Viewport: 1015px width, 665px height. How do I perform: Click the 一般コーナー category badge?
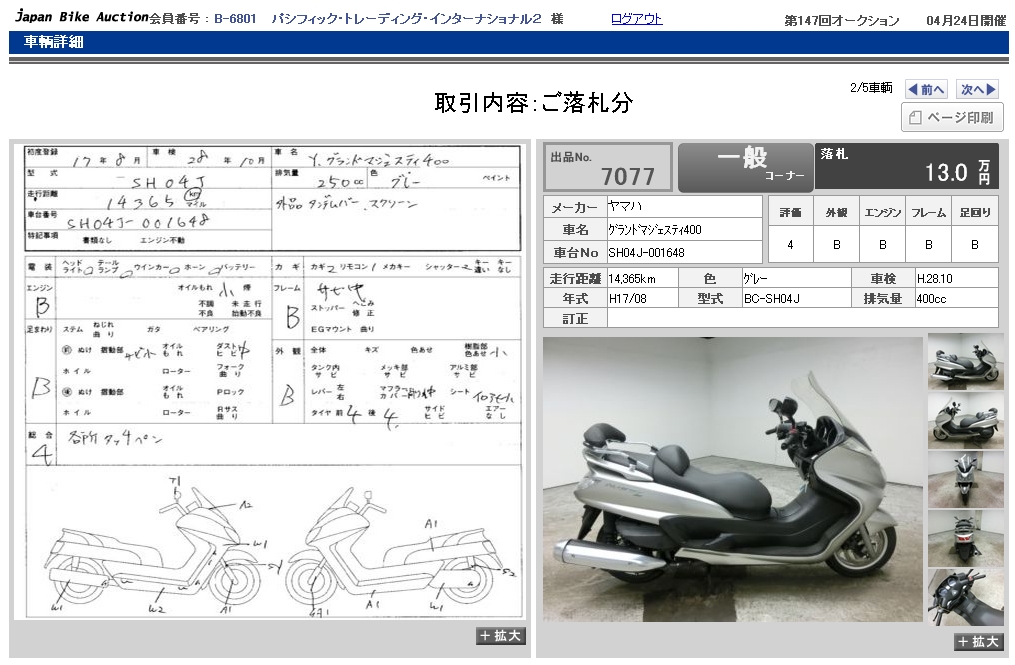743,168
